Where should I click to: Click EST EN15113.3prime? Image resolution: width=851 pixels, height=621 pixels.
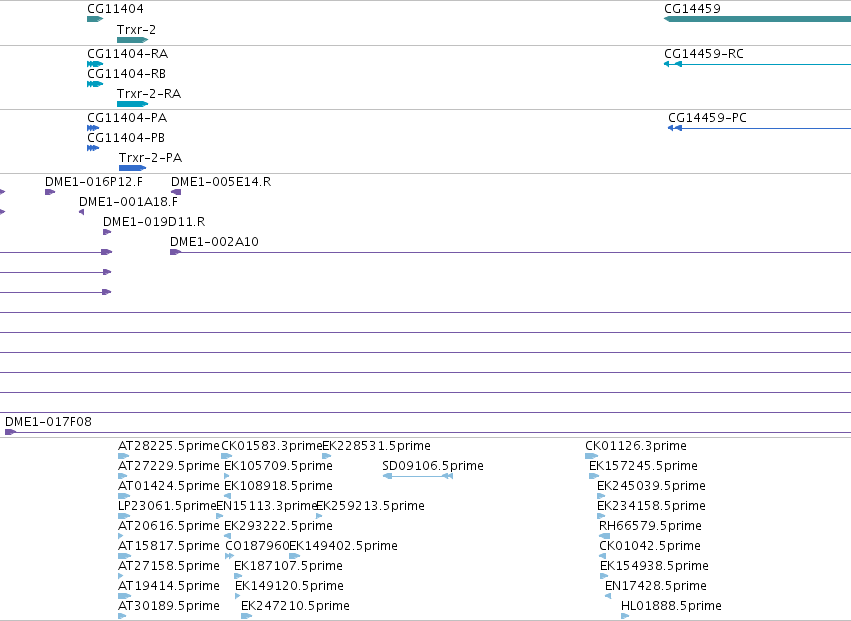[x=266, y=506]
